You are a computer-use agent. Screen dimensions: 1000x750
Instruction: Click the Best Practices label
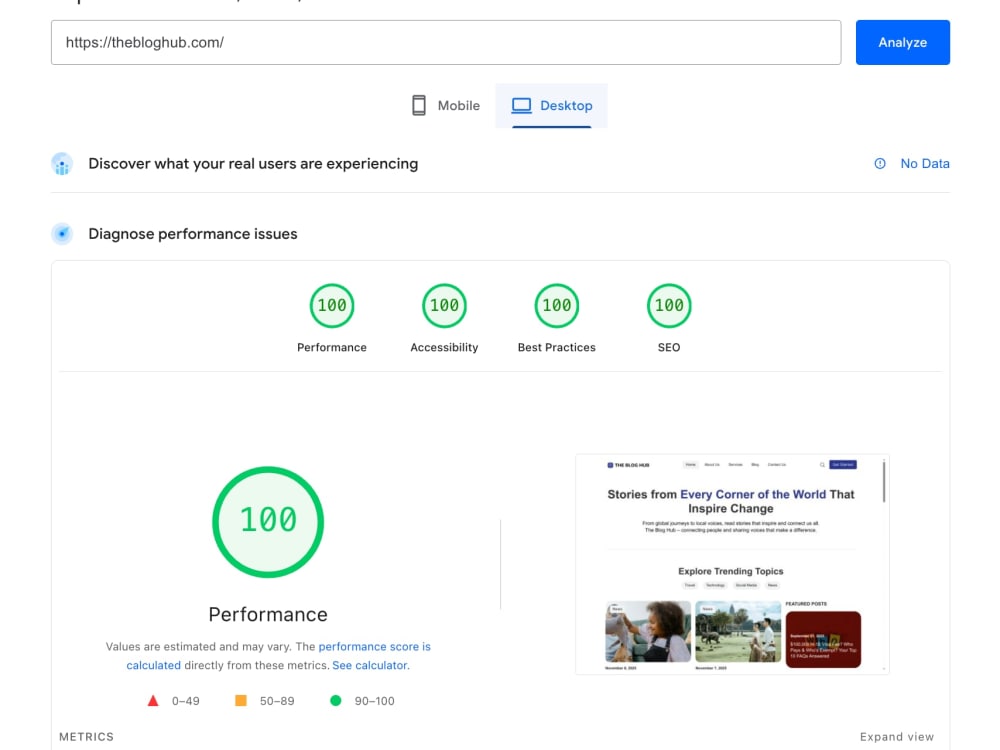click(x=557, y=348)
